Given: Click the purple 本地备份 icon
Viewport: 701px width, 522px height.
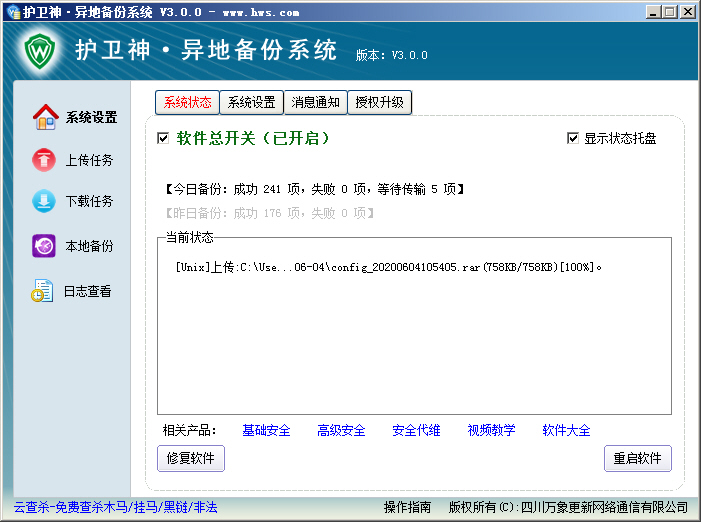Looking at the screenshot, I should click(x=44, y=246).
